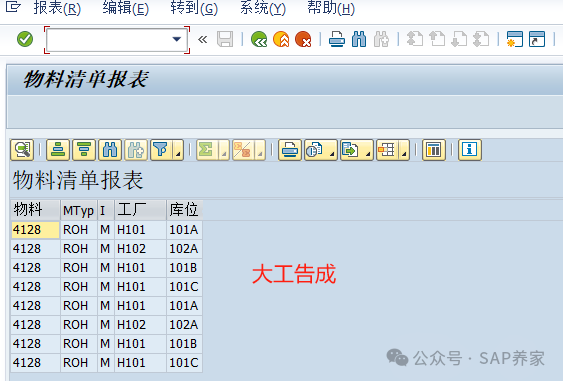
Task: Go to Last Page icon
Action: pyautogui.click(x=481, y=39)
